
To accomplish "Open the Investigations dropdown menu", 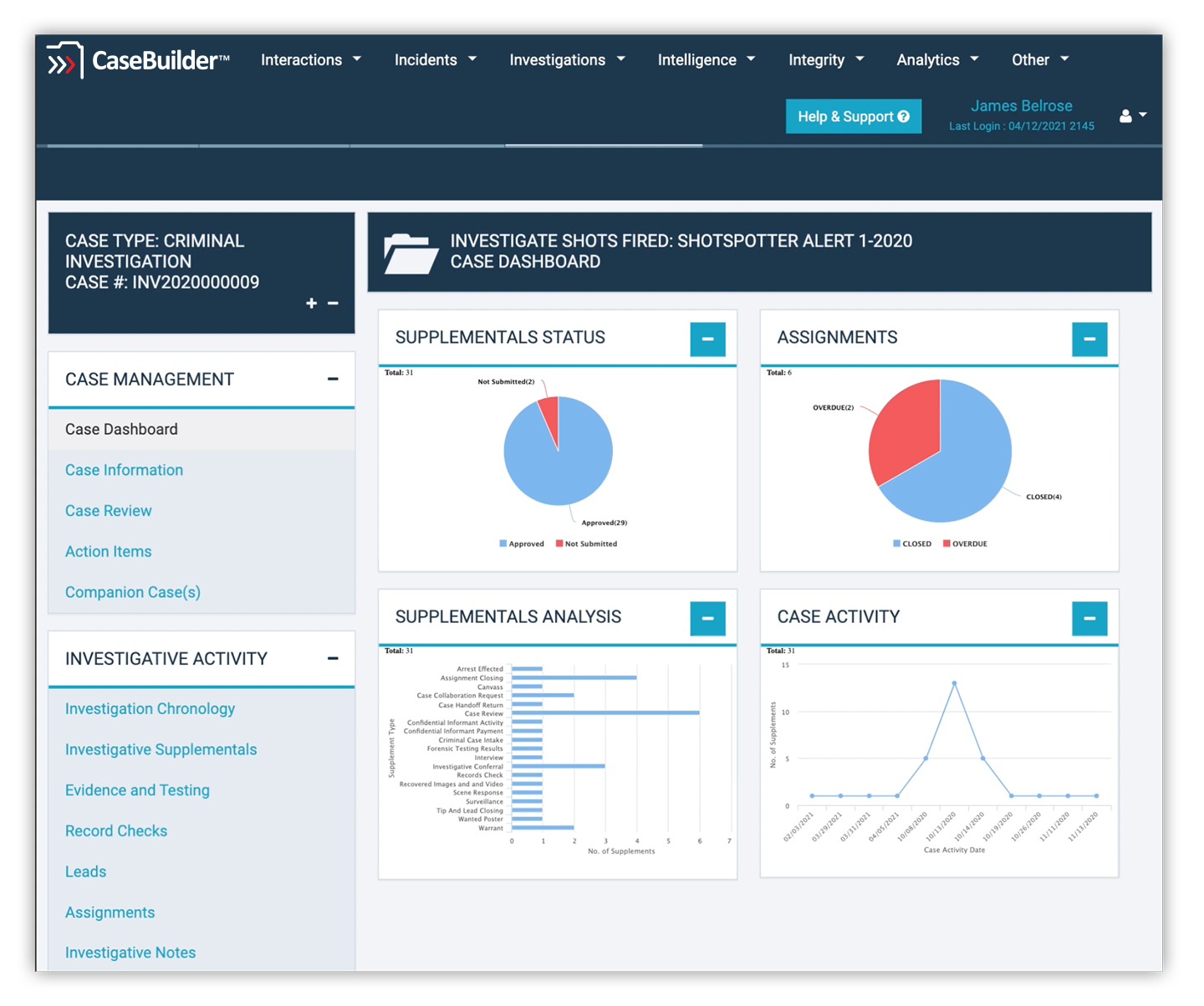I will click(x=567, y=60).
